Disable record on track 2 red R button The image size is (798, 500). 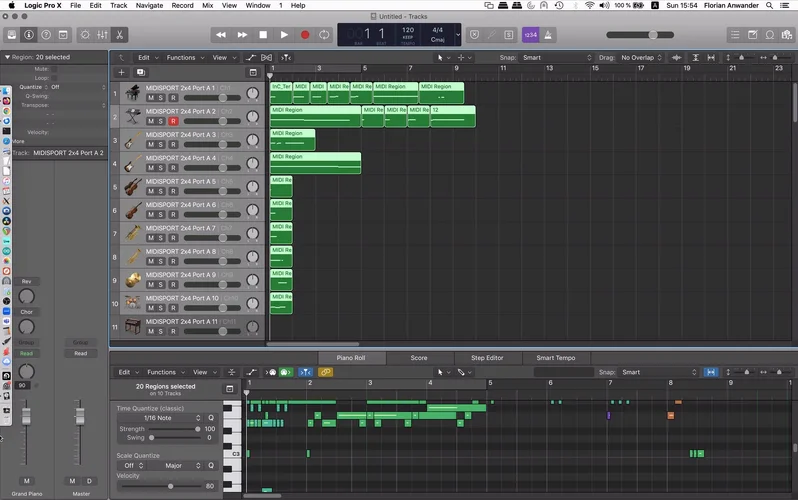[173, 121]
